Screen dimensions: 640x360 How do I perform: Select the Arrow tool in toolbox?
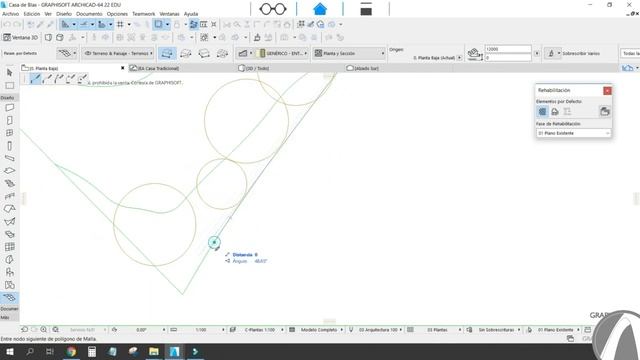(x=9, y=73)
